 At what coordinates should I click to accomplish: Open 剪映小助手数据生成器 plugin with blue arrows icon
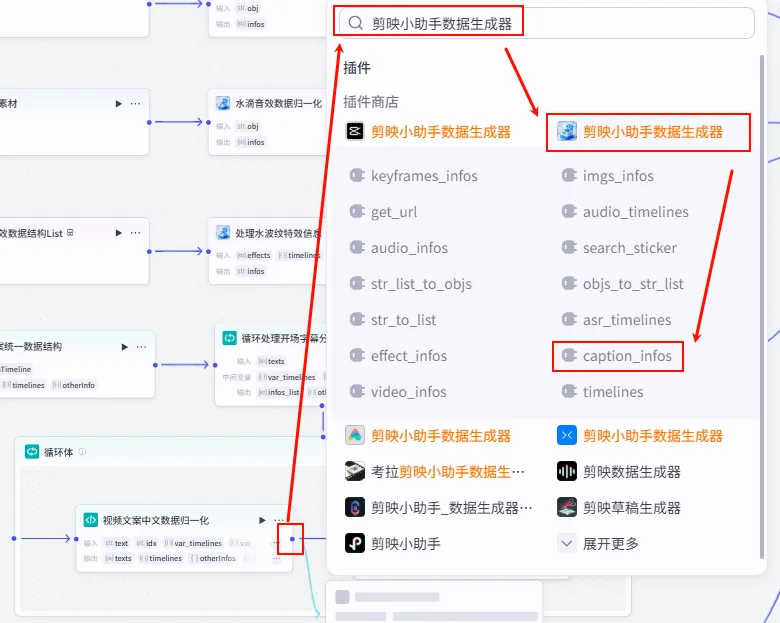click(x=640, y=435)
